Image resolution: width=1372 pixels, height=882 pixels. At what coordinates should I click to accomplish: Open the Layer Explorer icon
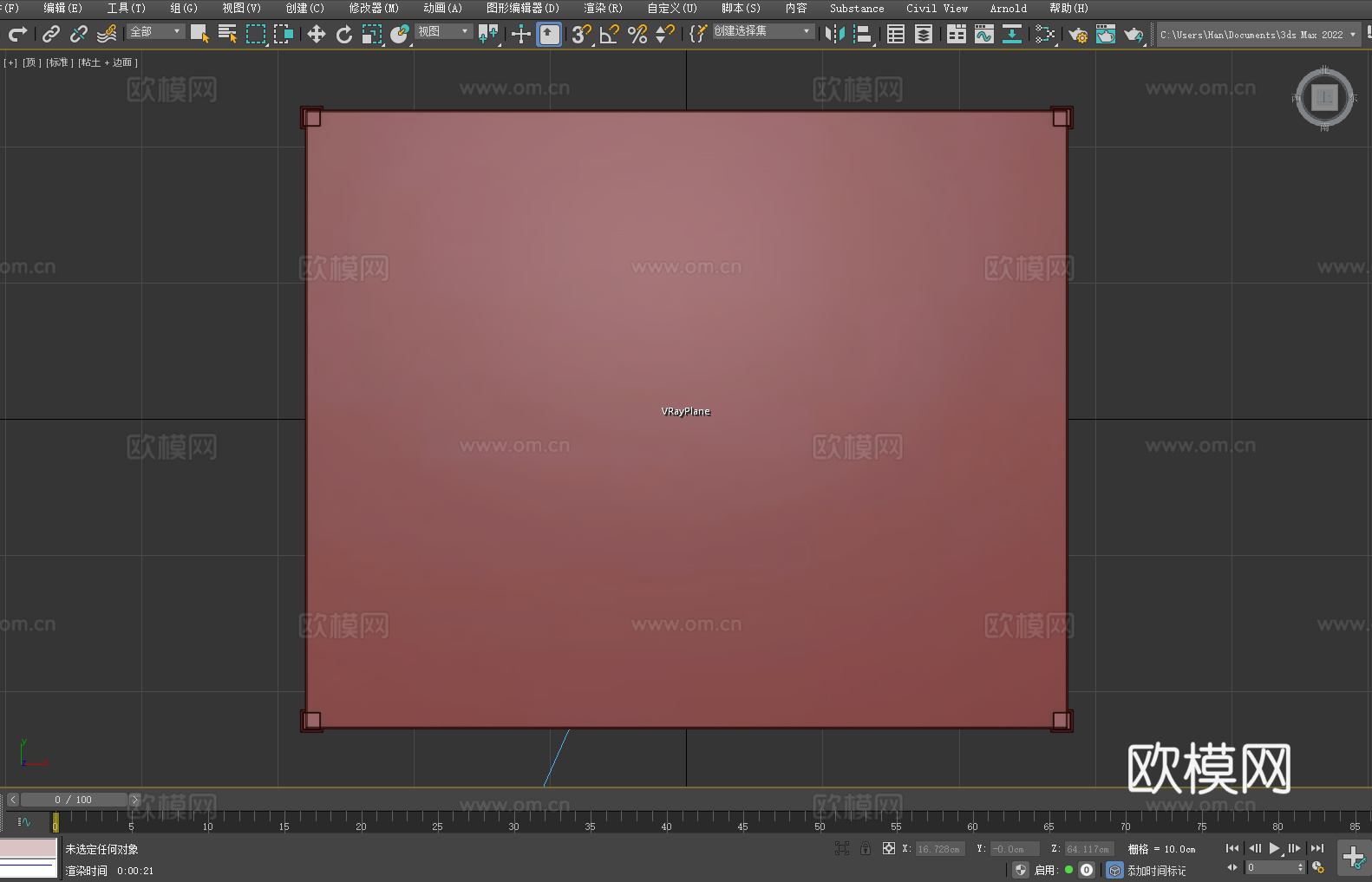tap(924, 34)
